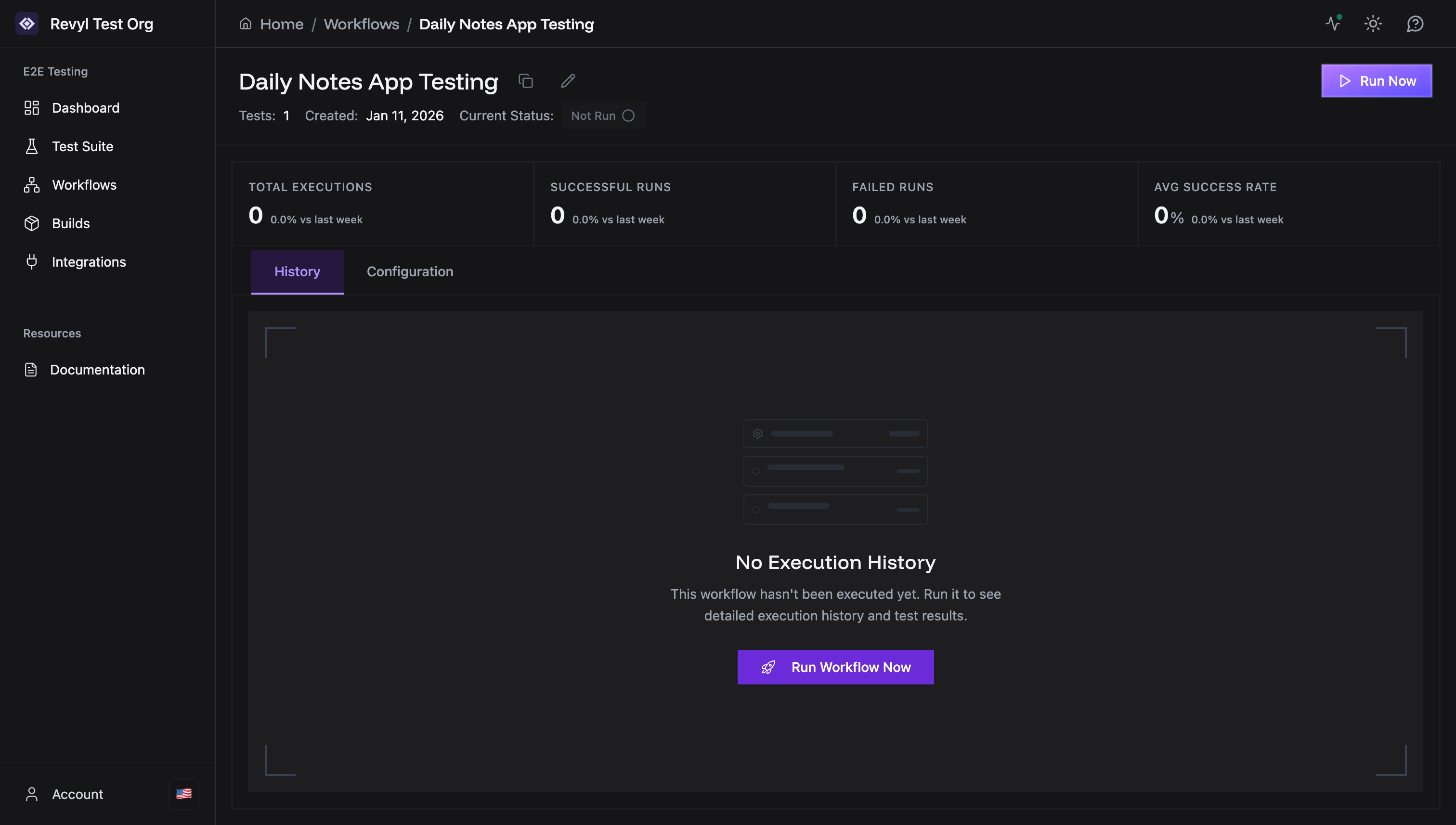Copy the workflow name using the copy icon
Viewport: 1456px width, 825px height.
tap(525, 81)
